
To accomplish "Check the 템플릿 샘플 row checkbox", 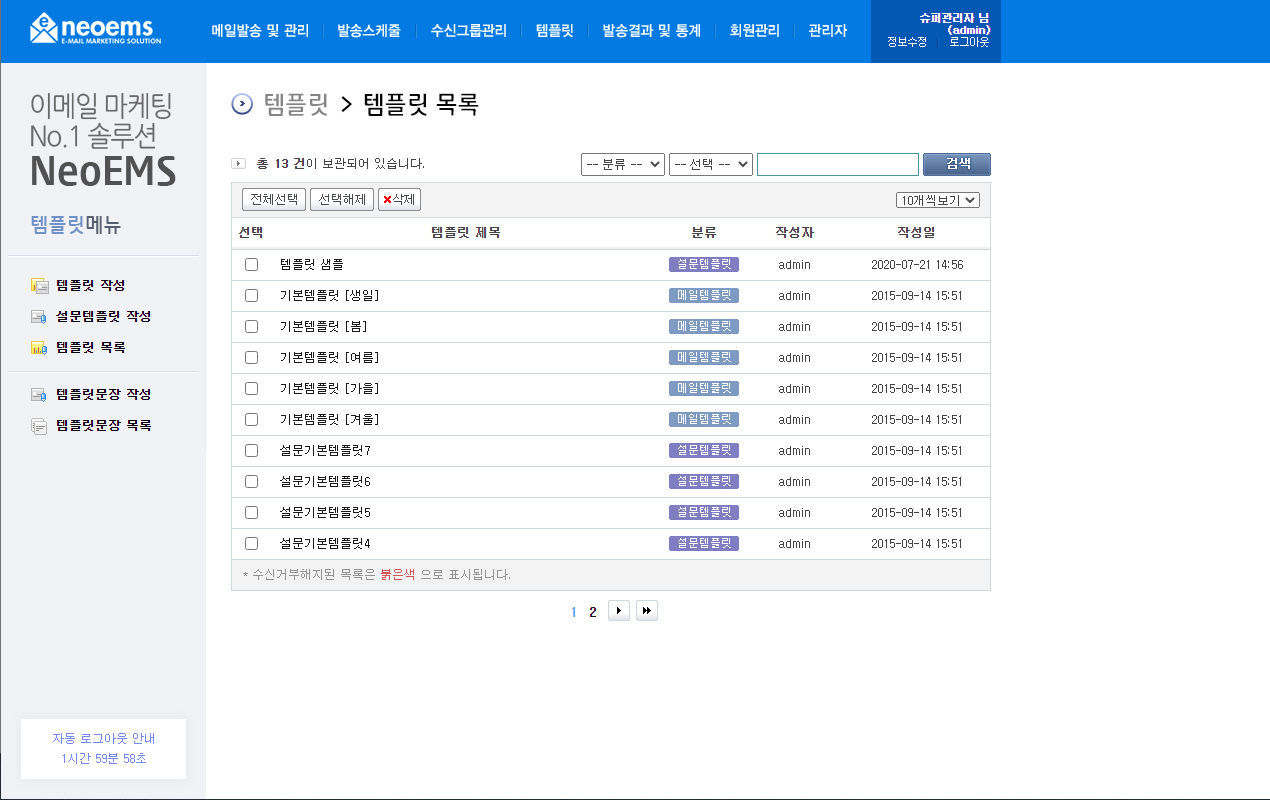I will 252,265.
